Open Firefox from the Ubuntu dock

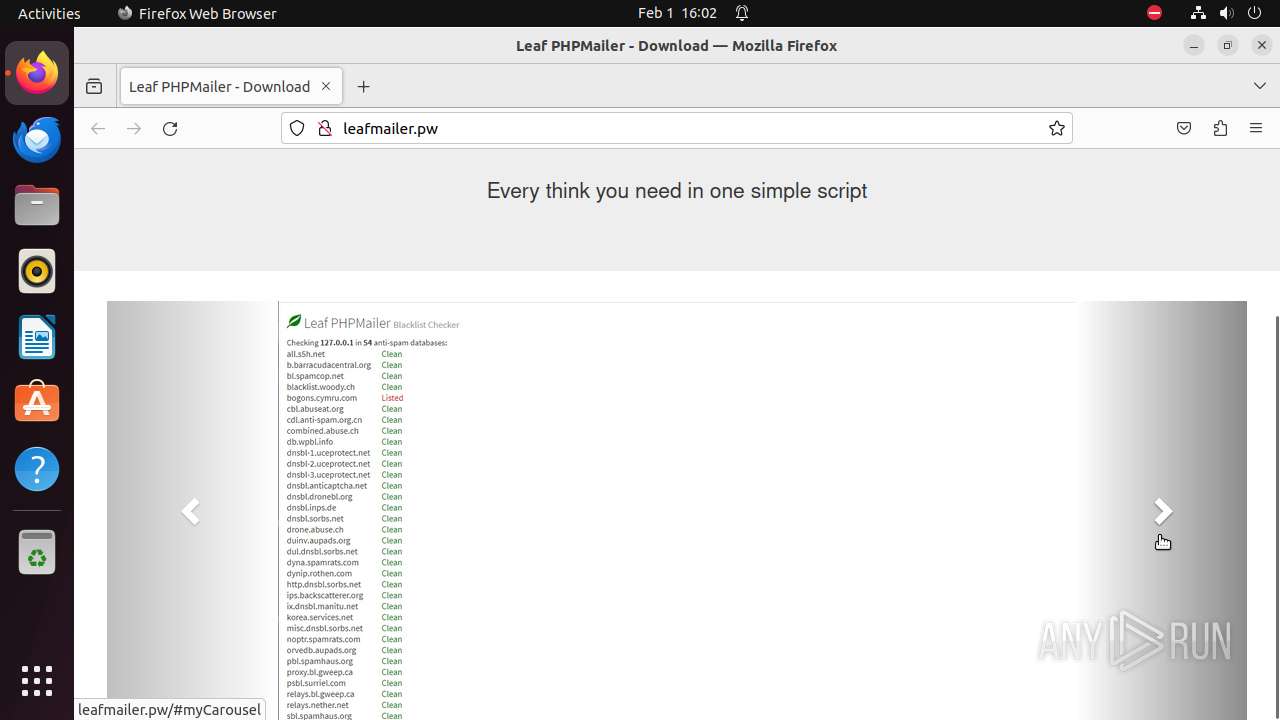click(37, 73)
